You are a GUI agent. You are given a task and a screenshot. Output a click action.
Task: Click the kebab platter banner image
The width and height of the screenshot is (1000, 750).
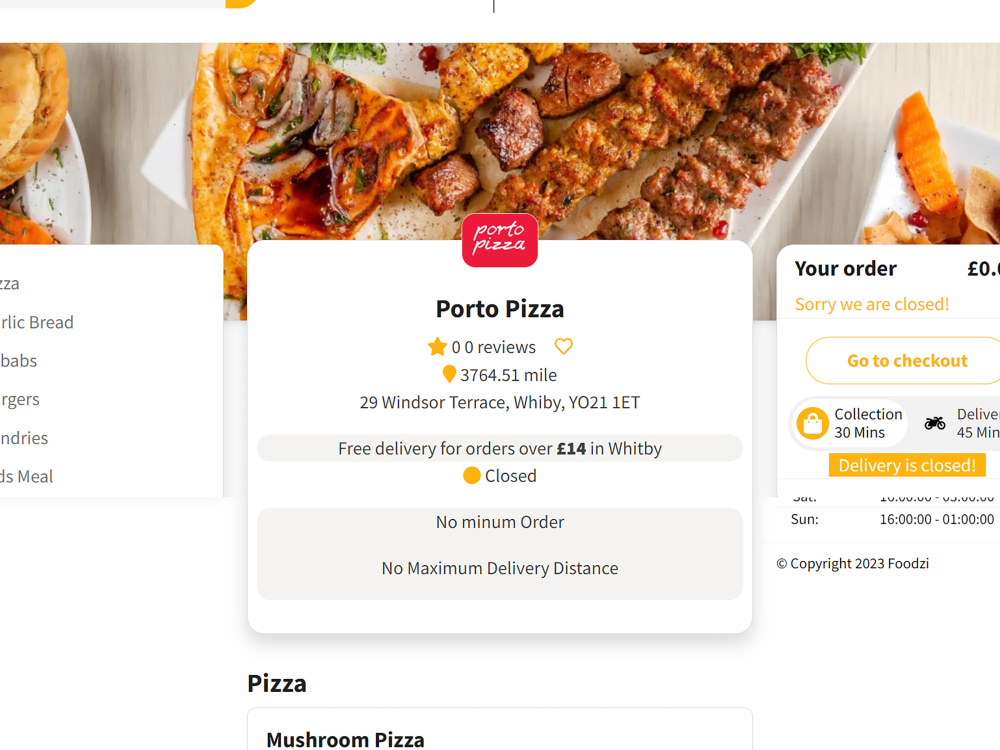coord(499,128)
